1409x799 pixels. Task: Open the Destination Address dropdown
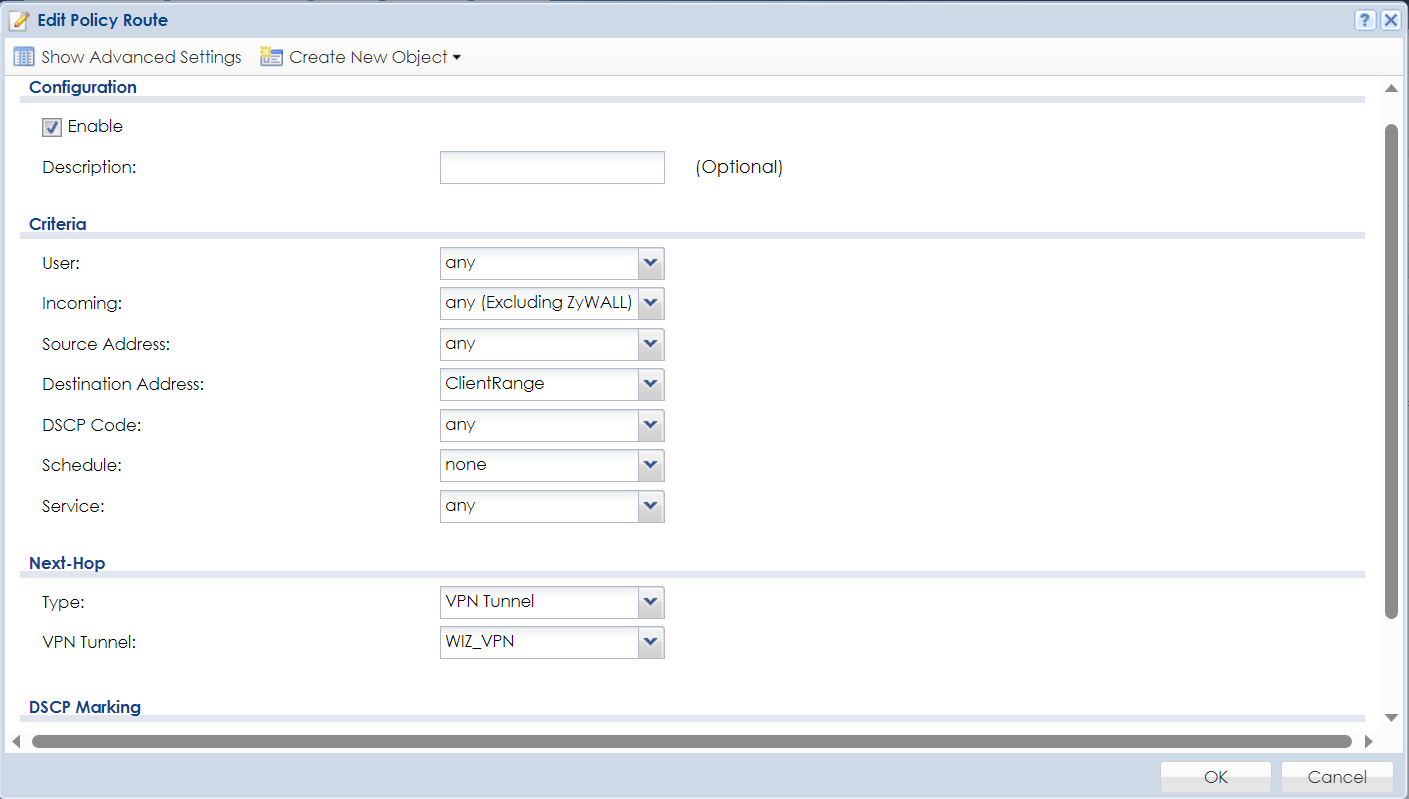[x=651, y=384]
